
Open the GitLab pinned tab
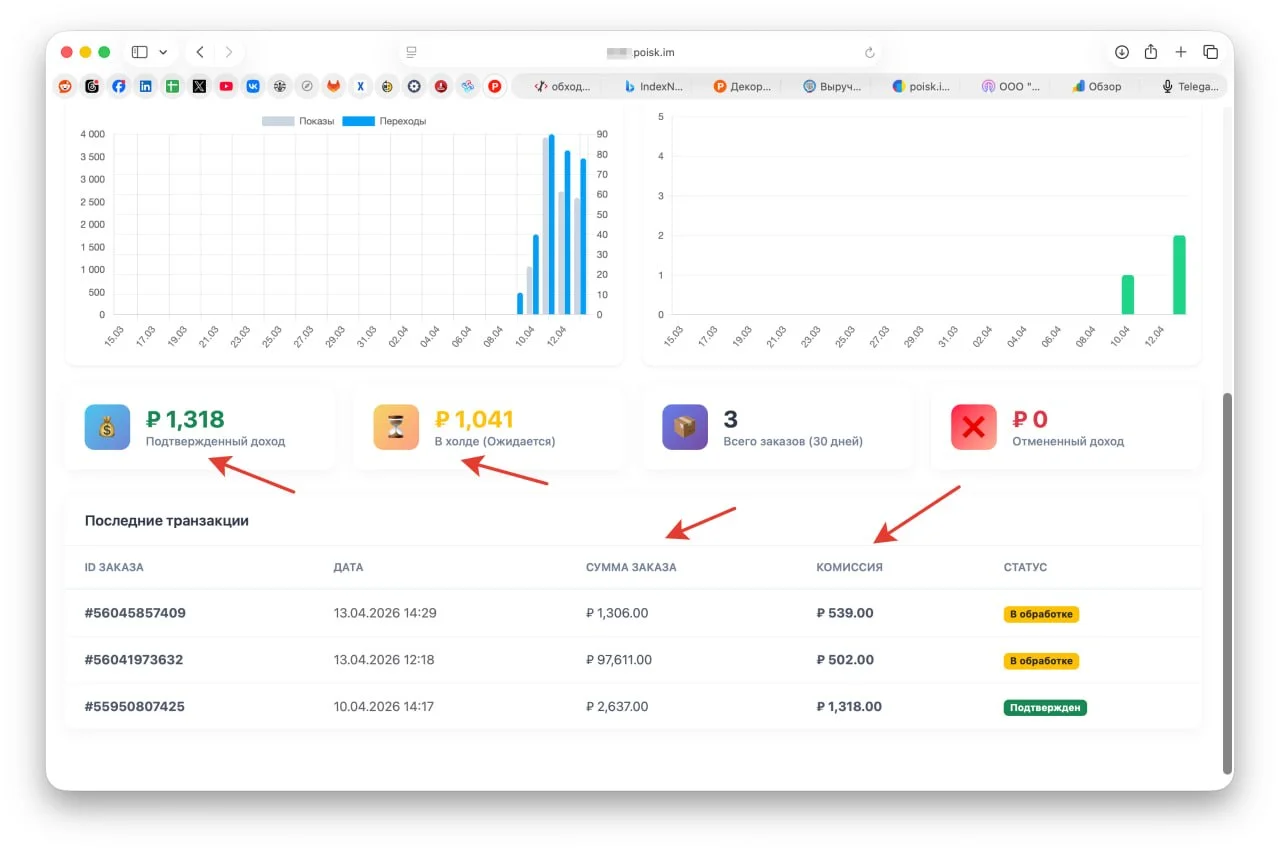point(333,87)
